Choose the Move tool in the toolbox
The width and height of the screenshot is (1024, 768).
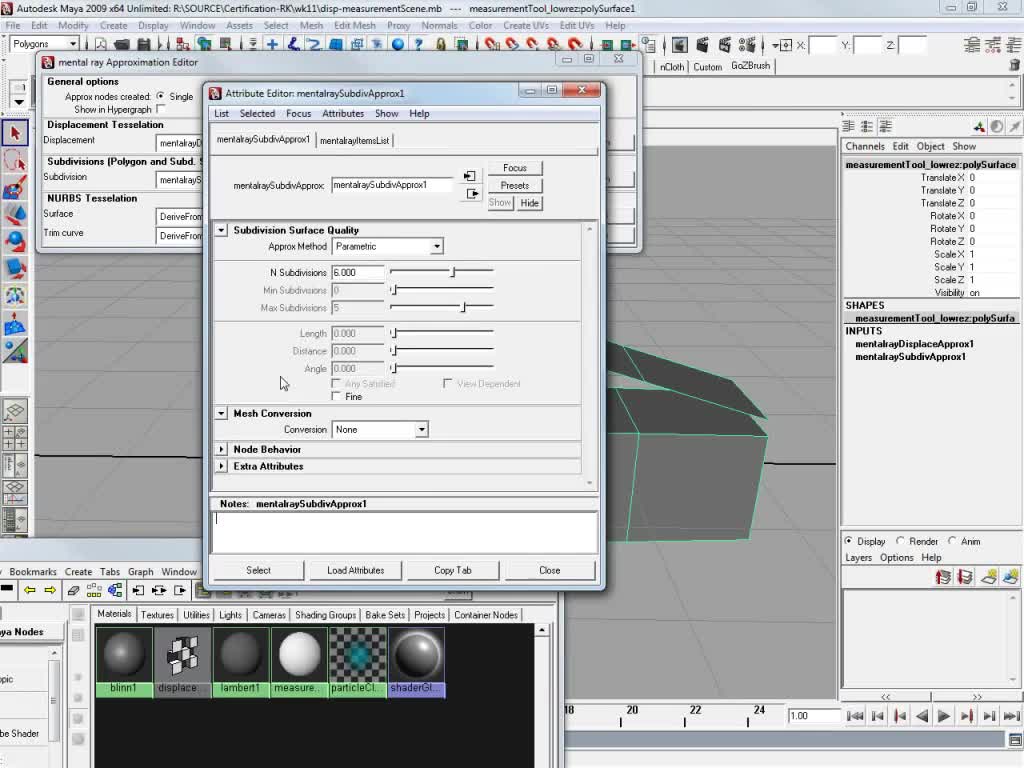(15, 214)
